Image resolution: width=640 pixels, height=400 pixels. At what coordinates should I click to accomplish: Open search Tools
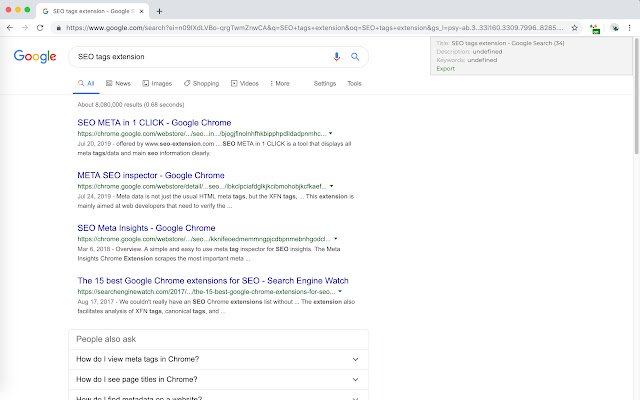pyautogui.click(x=354, y=84)
